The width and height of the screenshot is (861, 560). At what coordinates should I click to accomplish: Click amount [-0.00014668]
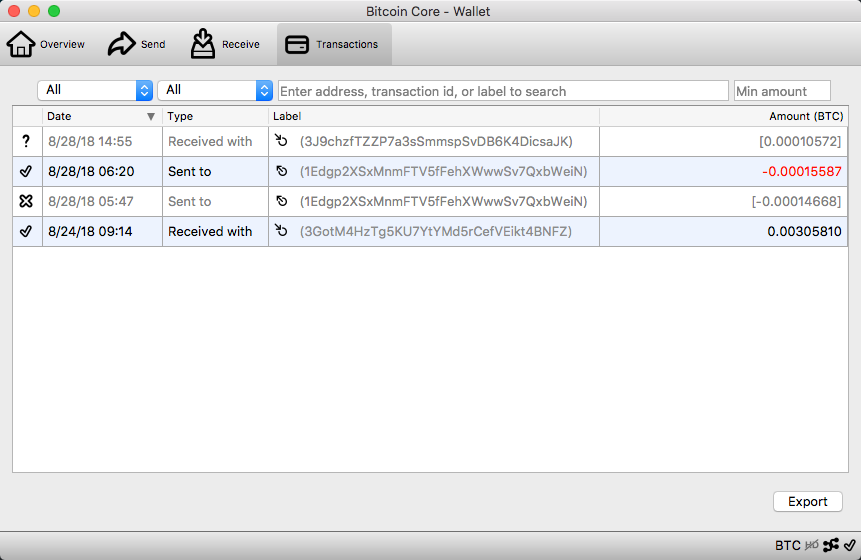point(796,201)
